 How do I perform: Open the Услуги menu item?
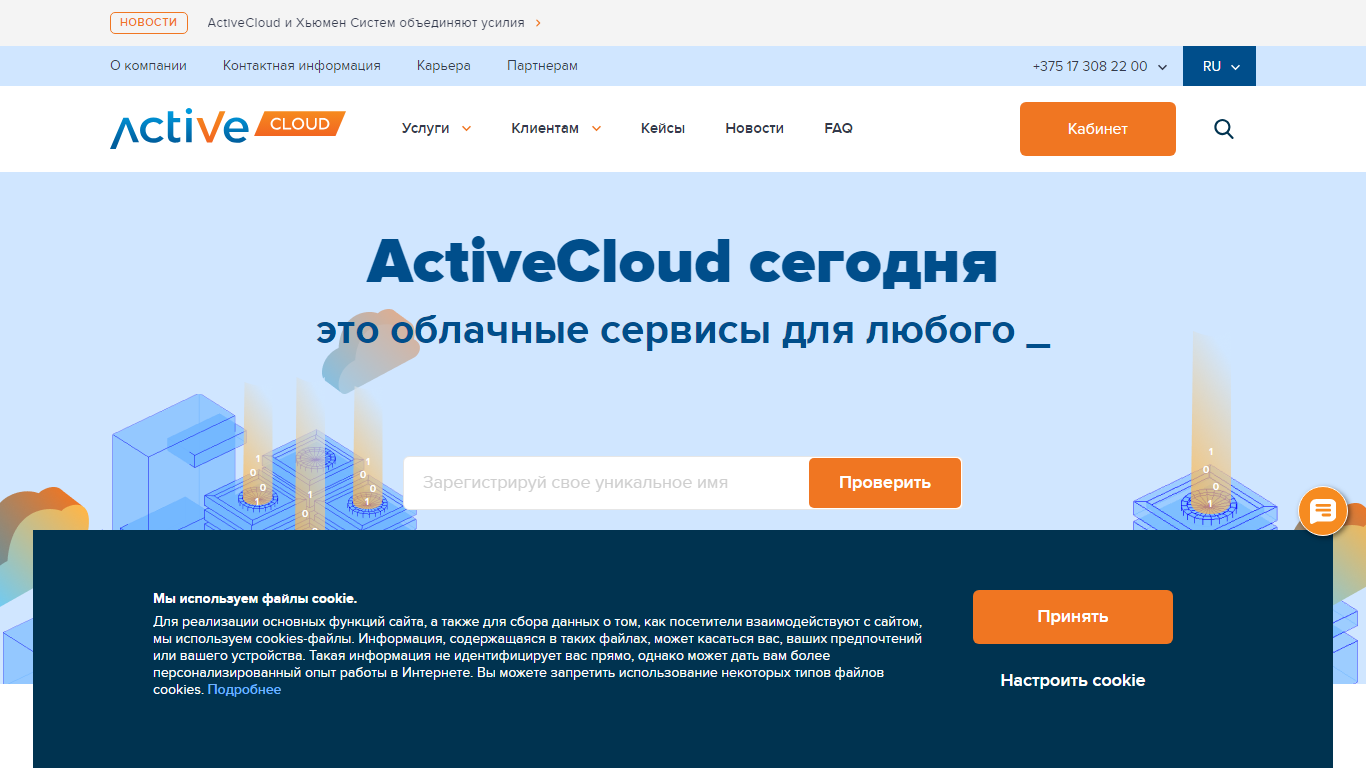pyautogui.click(x=426, y=128)
